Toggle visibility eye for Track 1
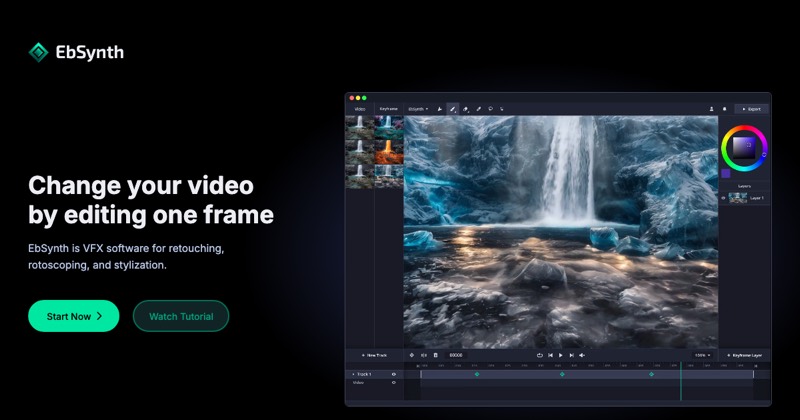The height and width of the screenshot is (420, 800). tap(394, 374)
